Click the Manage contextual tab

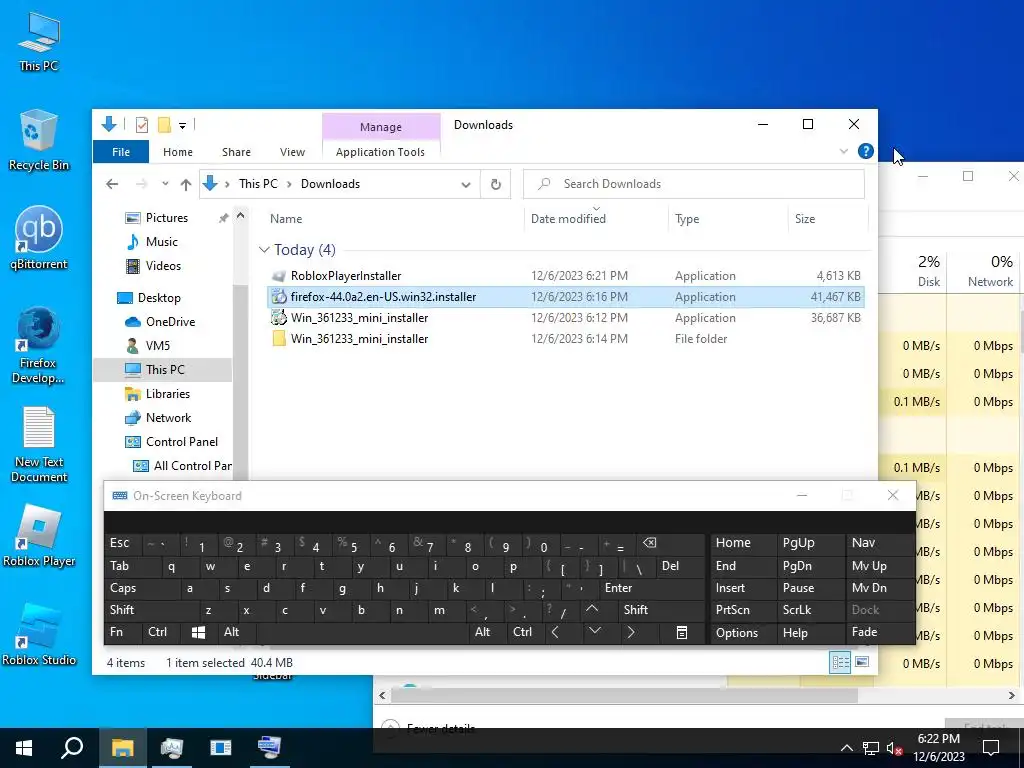(x=381, y=127)
